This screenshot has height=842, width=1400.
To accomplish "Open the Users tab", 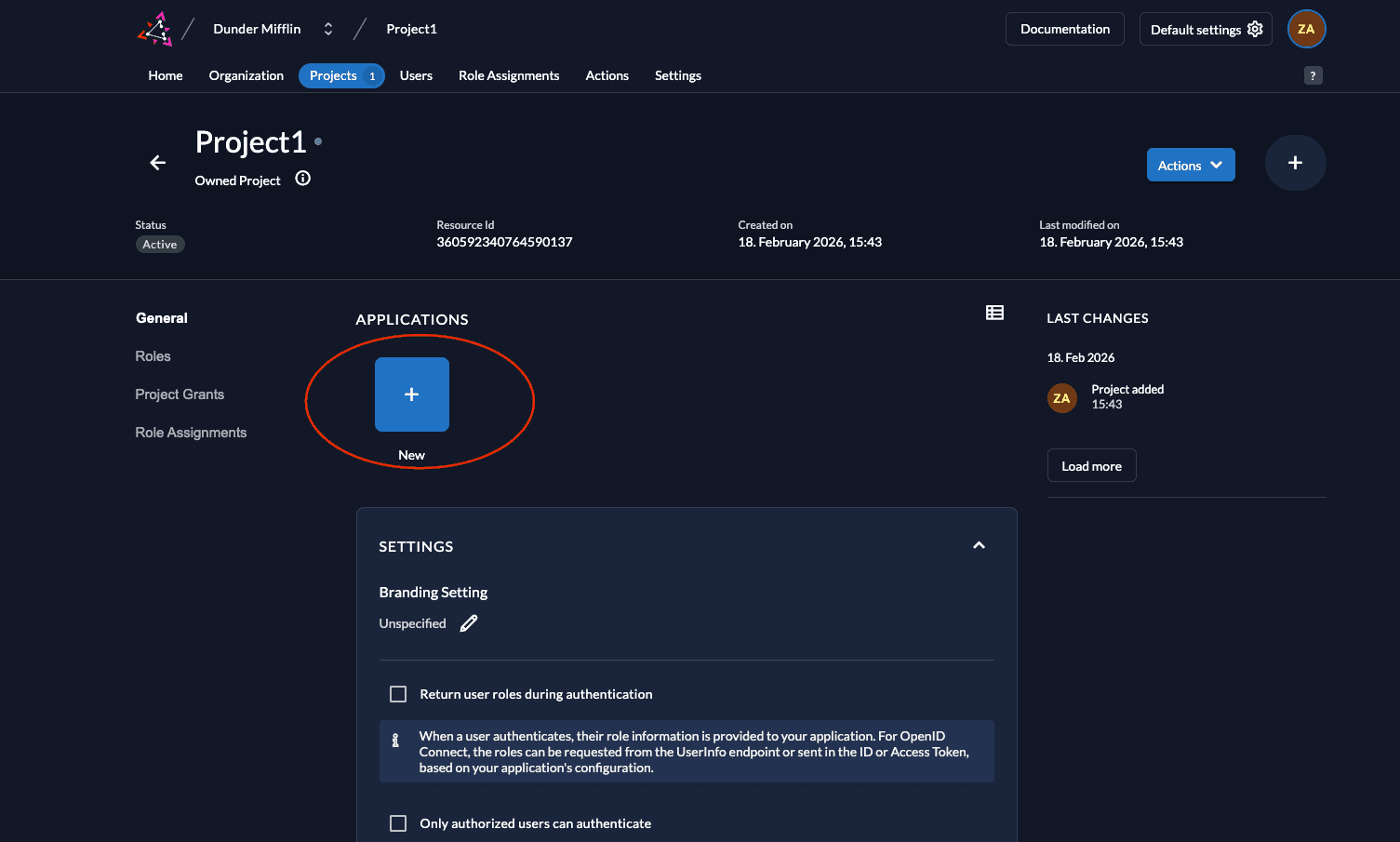I will [x=416, y=75].
